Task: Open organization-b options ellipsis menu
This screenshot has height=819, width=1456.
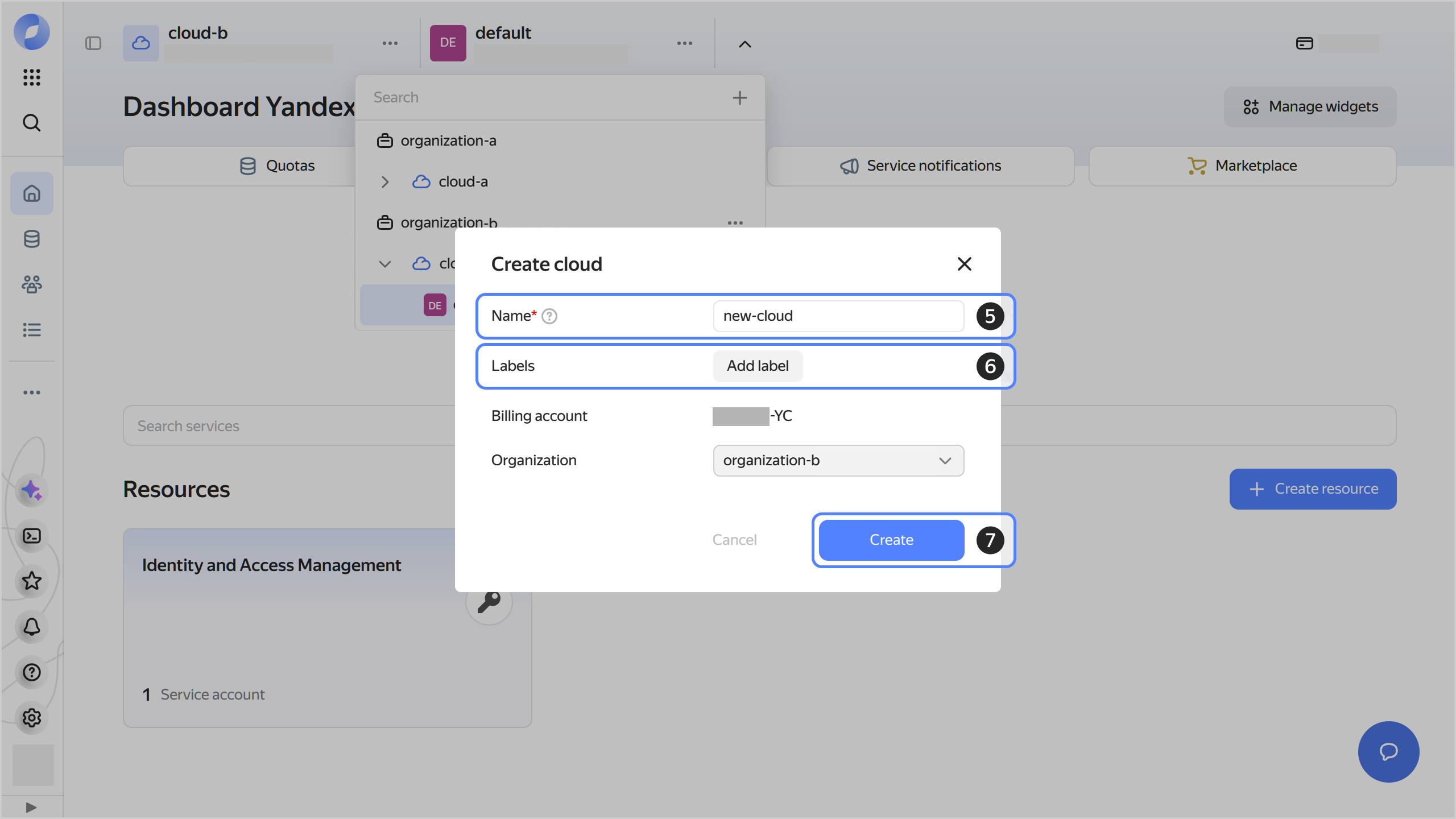Action: point(735,222)
